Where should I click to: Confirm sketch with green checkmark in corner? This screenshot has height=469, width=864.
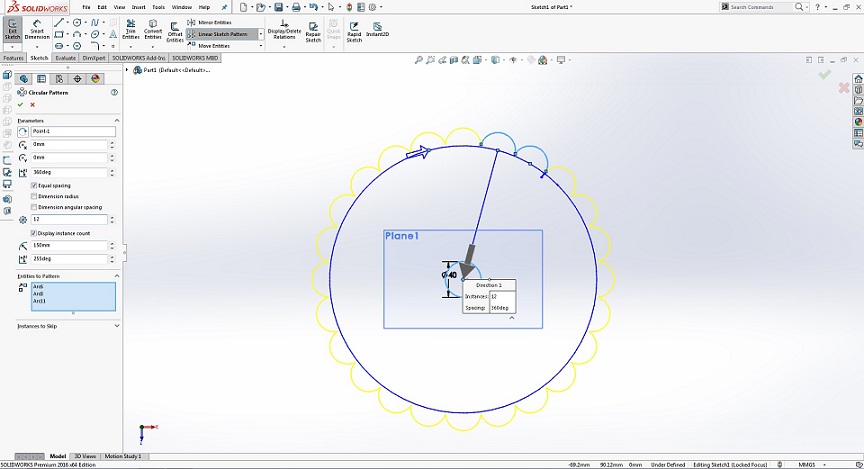[x=824, y=74]
